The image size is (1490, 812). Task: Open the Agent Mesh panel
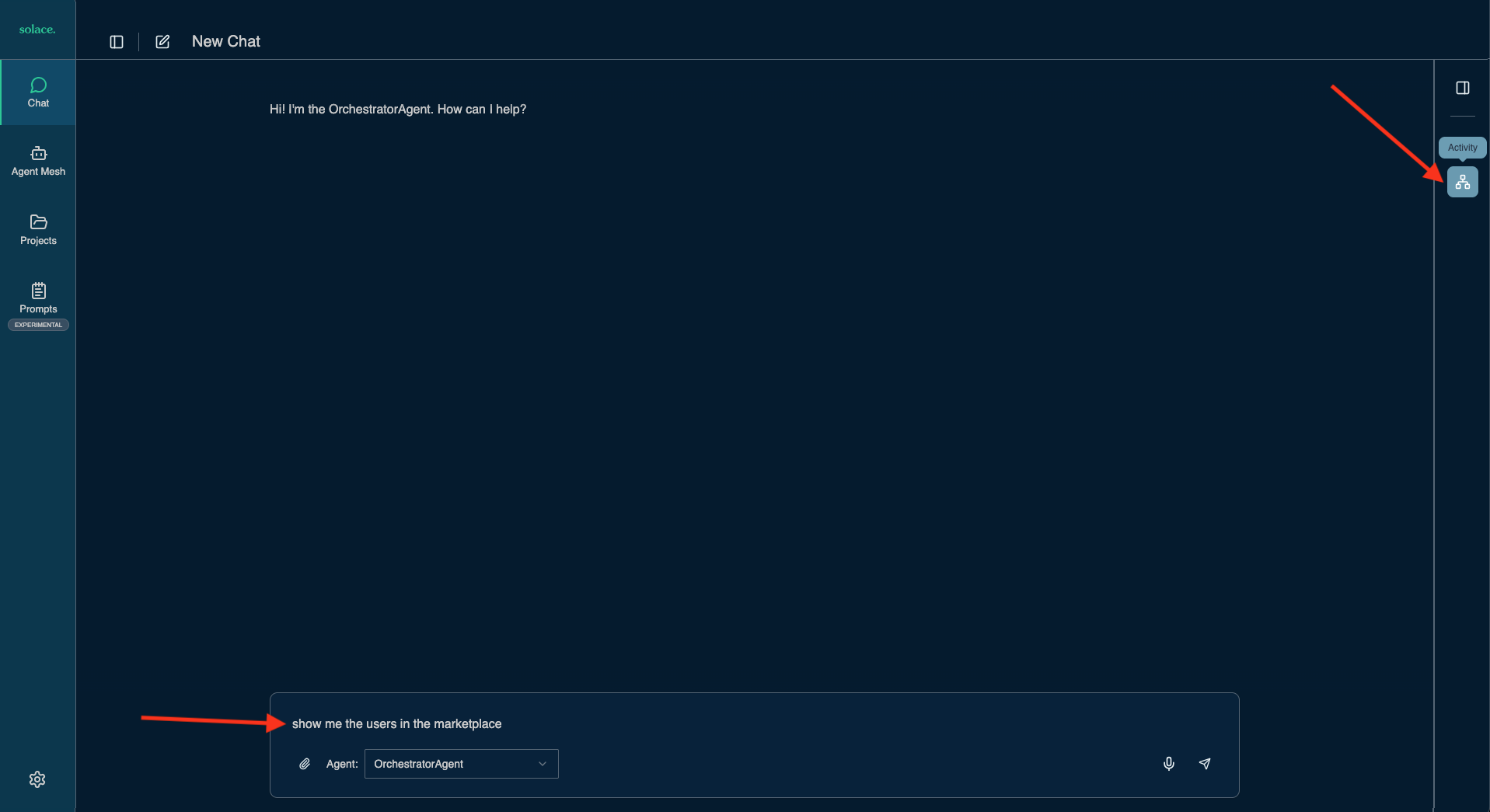[x=37, y=160]
